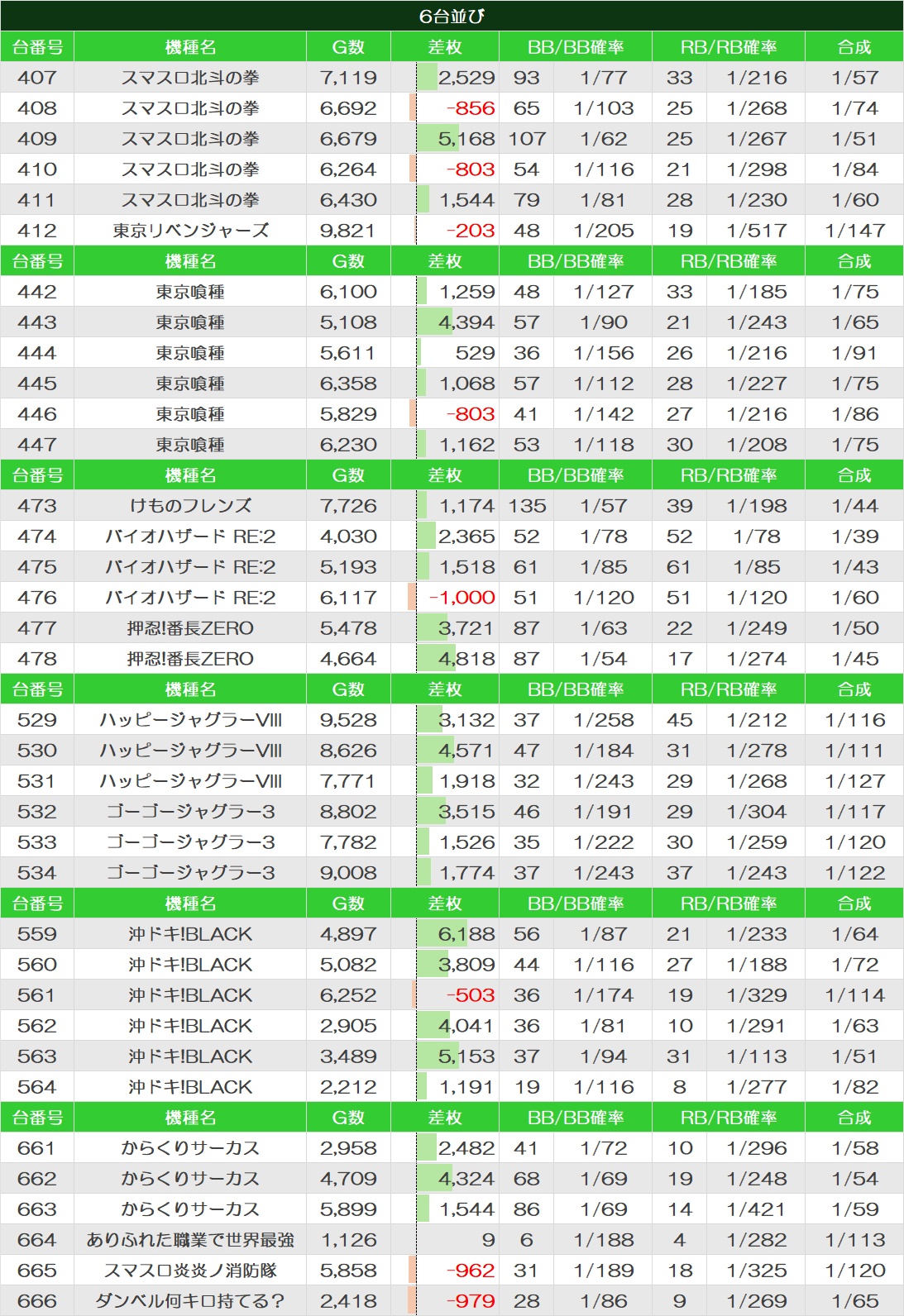
Task: Click the -1,000 difference value in row 476
Action: click(462, 598)
